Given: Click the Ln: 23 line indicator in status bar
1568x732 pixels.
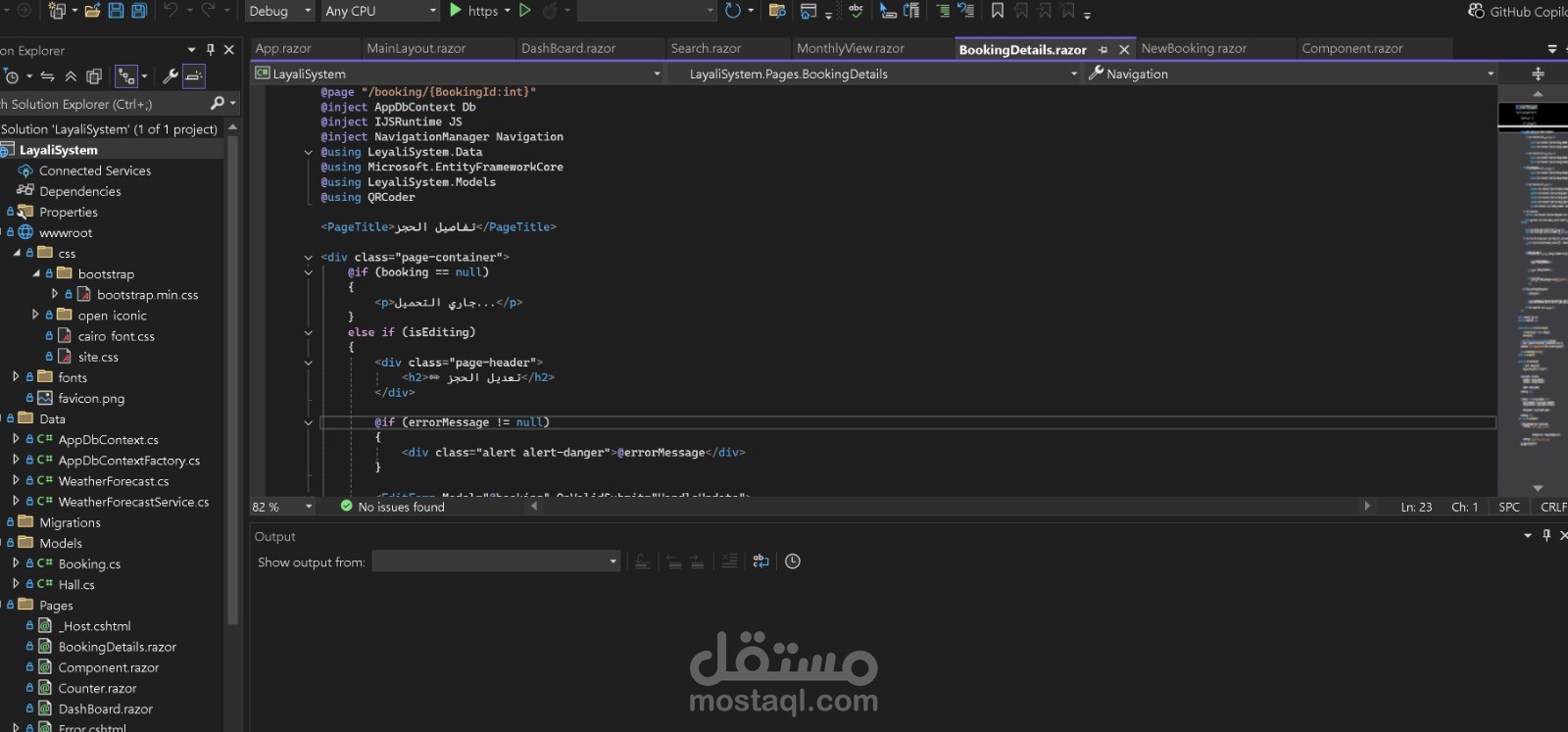Looking at the screenshot, I should [1416, 507].
